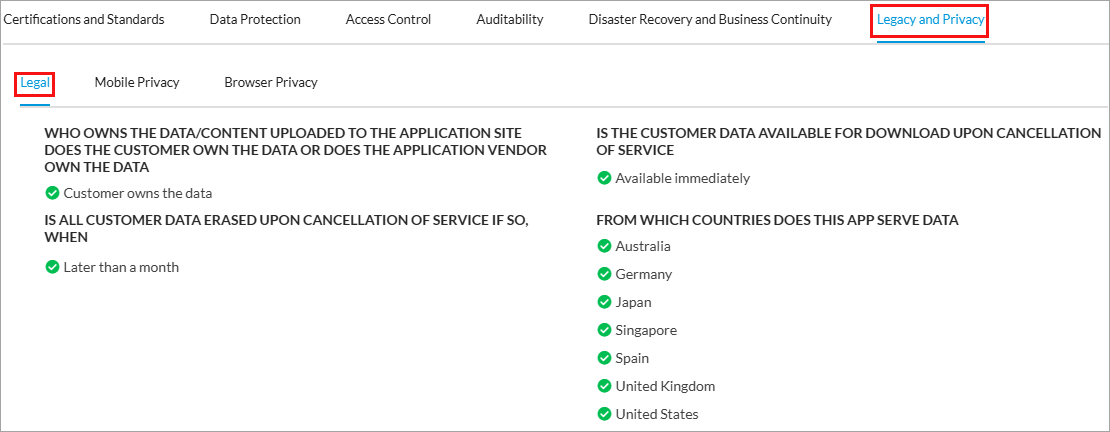The image size is (1110, 432).
Task: Click green check icon beside Customer owns the data
Action: (x=52, y=193)
